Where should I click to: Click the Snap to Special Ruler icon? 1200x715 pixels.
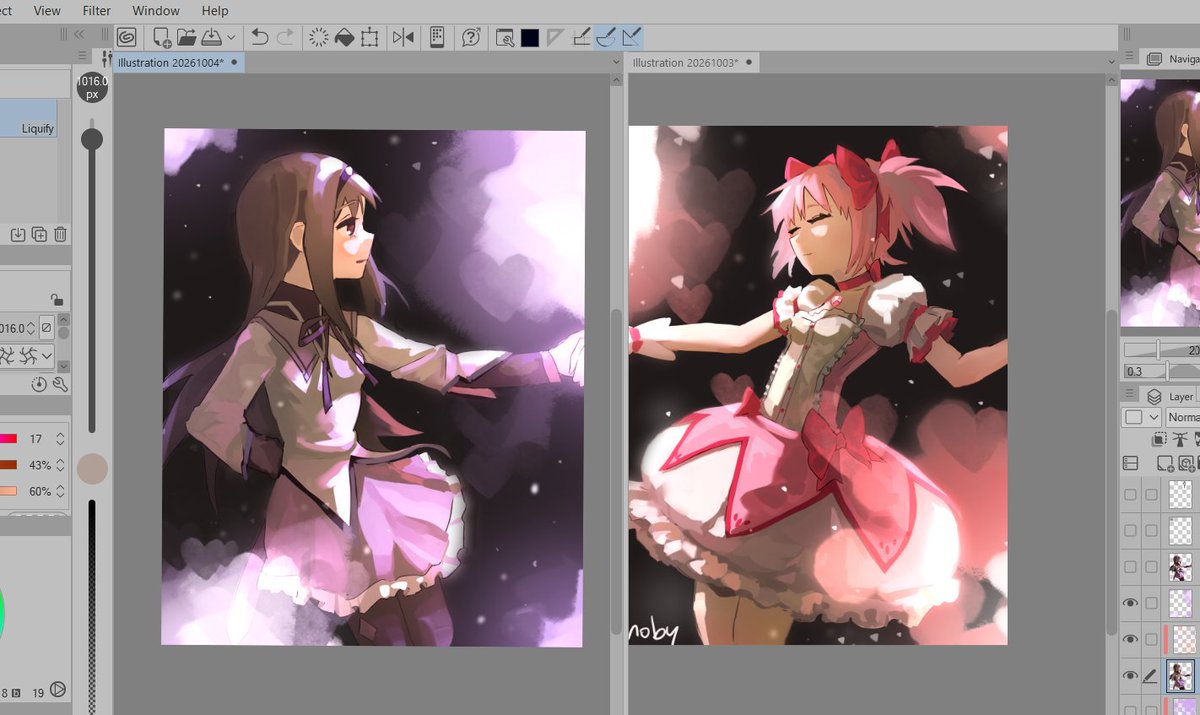[606, 37]
